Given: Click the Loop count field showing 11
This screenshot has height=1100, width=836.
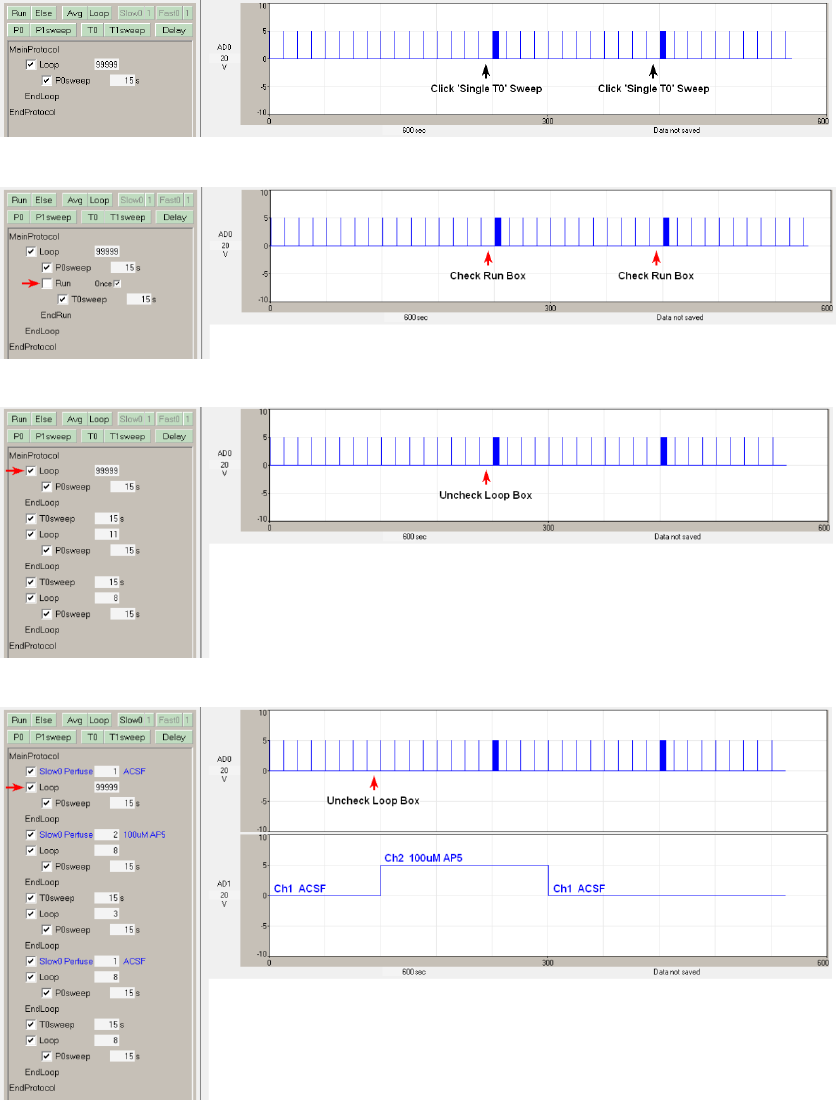Looking at the screenshot, I should (x=107, y=534).
